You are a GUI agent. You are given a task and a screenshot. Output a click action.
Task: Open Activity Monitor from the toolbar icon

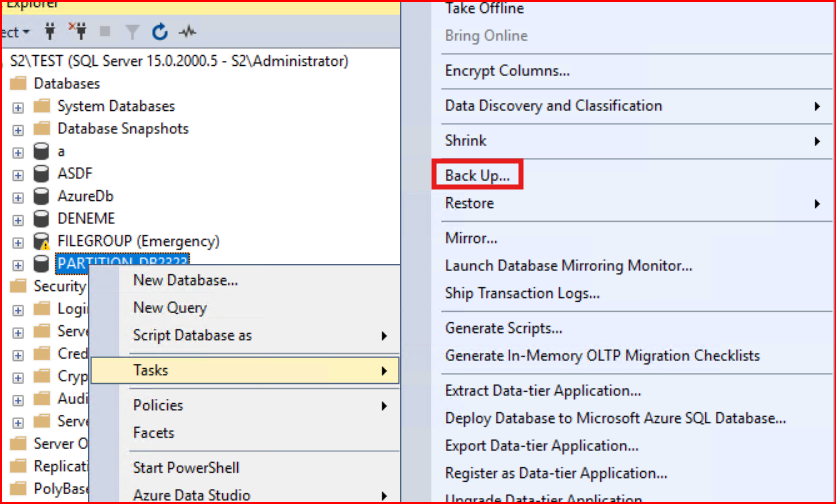187,32
